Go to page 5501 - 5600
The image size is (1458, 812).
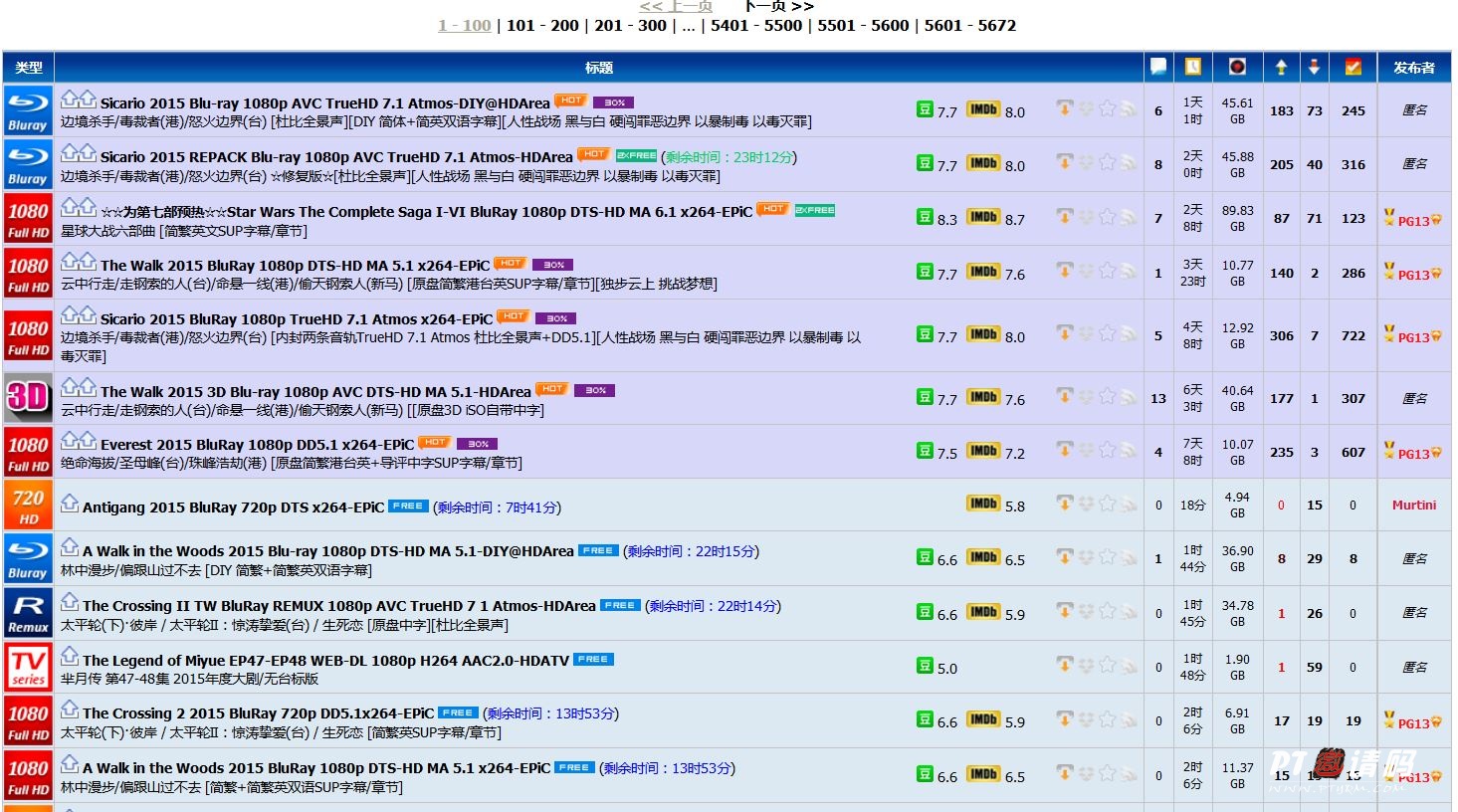point(863,25)
